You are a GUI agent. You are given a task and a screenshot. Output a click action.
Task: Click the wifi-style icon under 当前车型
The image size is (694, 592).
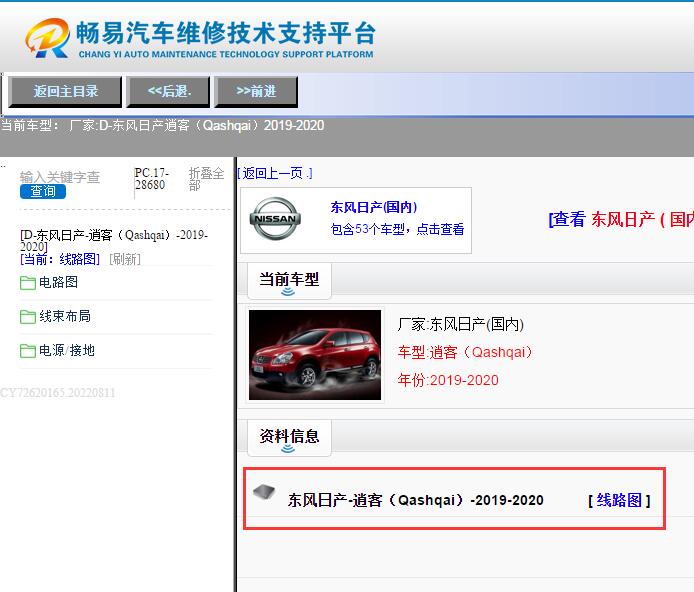288,293
